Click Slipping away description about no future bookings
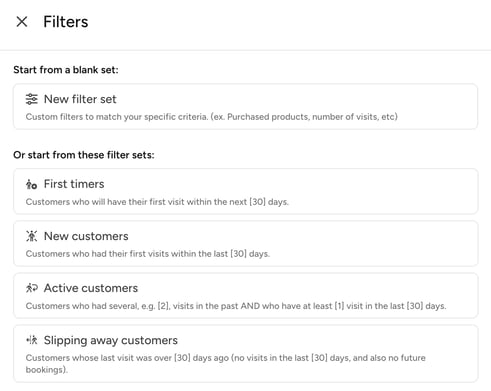 225,364
